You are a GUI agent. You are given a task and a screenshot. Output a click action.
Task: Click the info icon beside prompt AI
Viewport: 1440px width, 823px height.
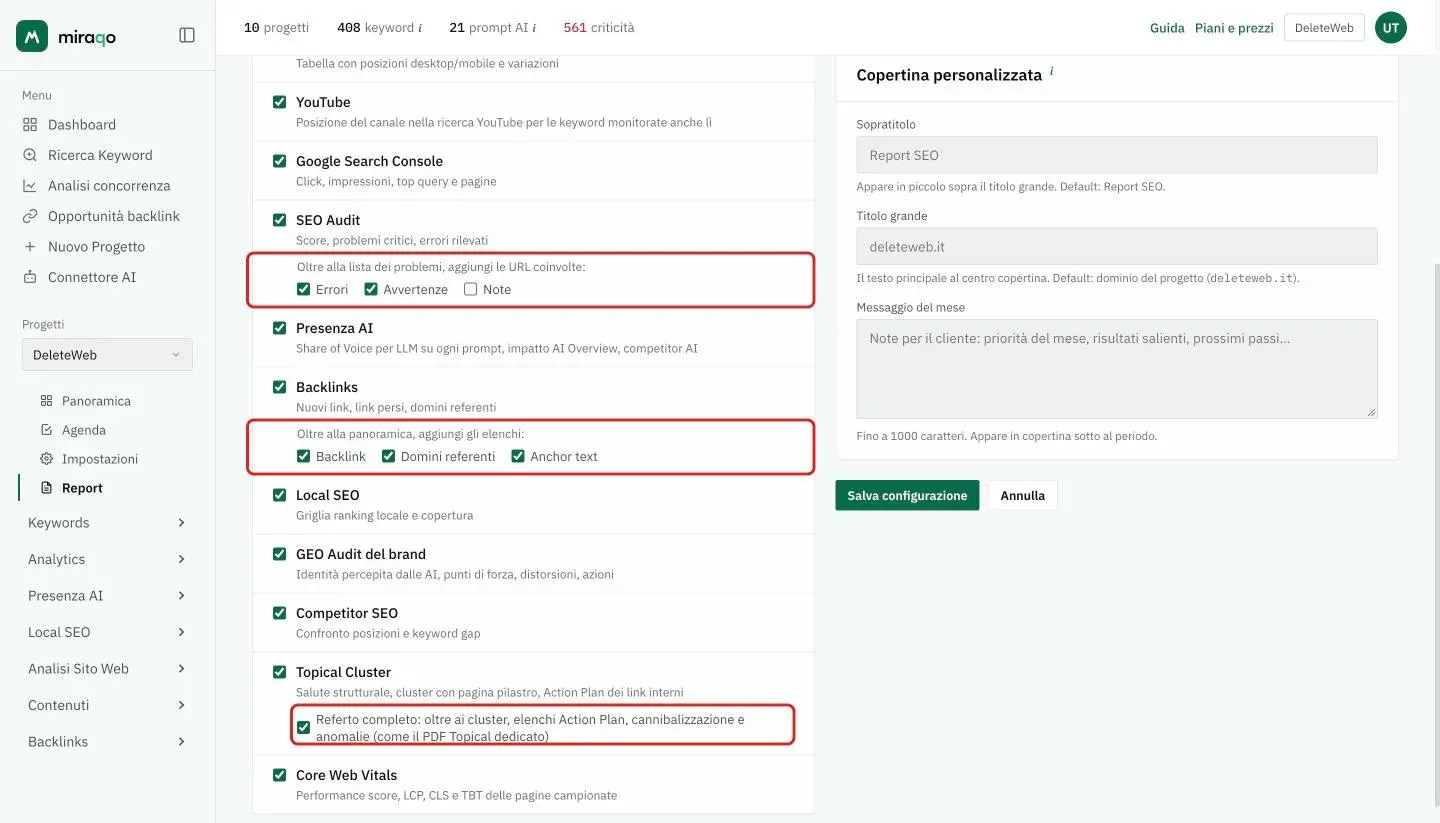pyautogui.click(x=534, y=28)
